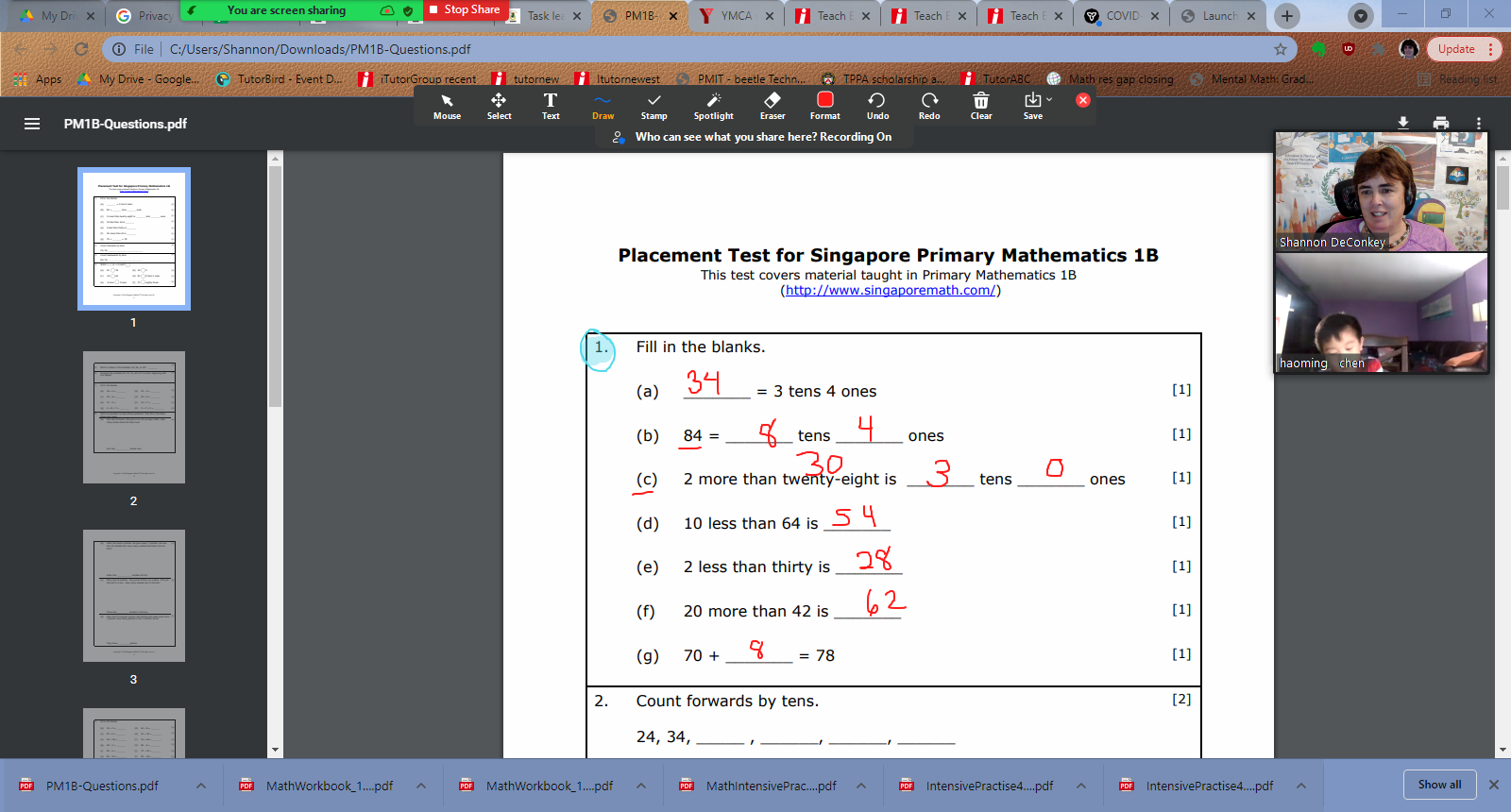Screen dimensions: 1511x812
Task: Expand second IntensivePractise4 download chevron
Action: [x=1301, y=786]
